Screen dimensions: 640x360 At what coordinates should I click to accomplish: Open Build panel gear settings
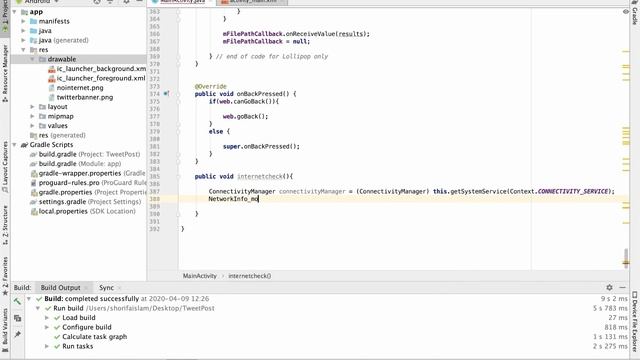coord(609,287)
